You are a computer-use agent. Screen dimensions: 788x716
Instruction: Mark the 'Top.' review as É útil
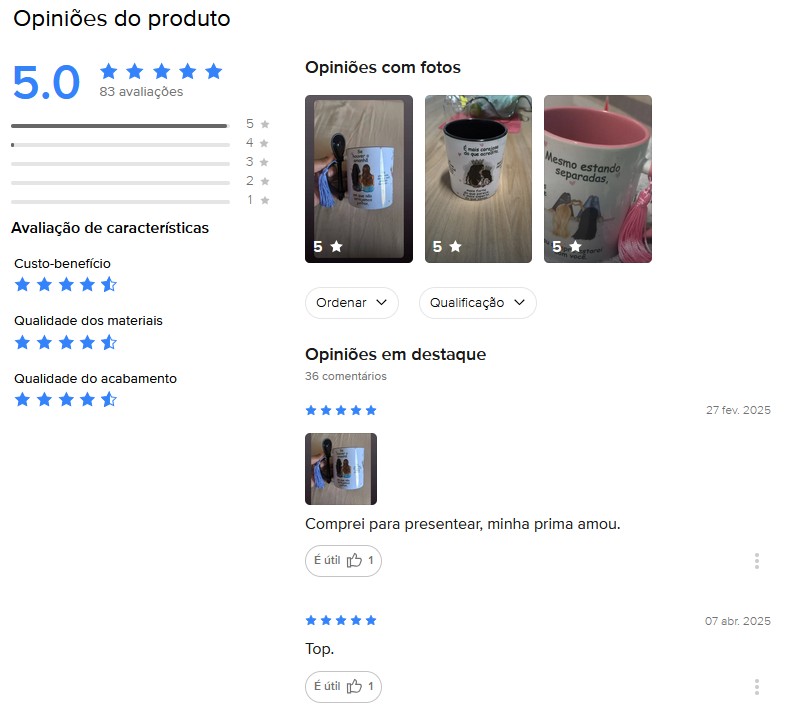click(x=343, y=687)
